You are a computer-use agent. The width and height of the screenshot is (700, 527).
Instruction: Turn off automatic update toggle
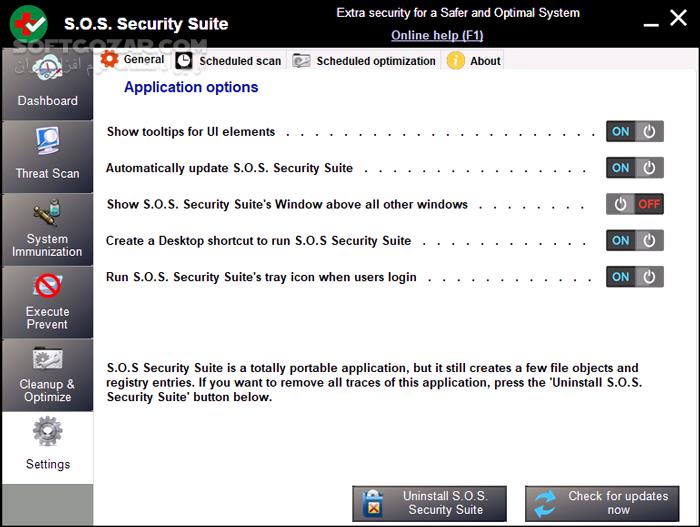[x=634, y=168]
